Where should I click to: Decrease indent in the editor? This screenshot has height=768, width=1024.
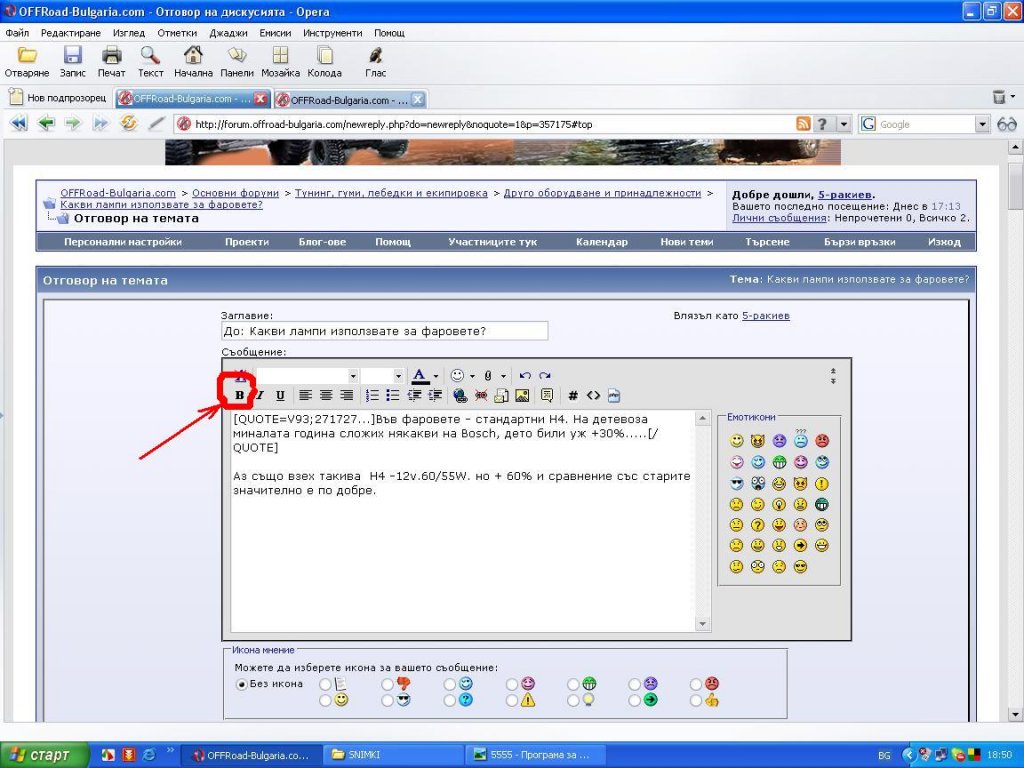coord(413,395)
